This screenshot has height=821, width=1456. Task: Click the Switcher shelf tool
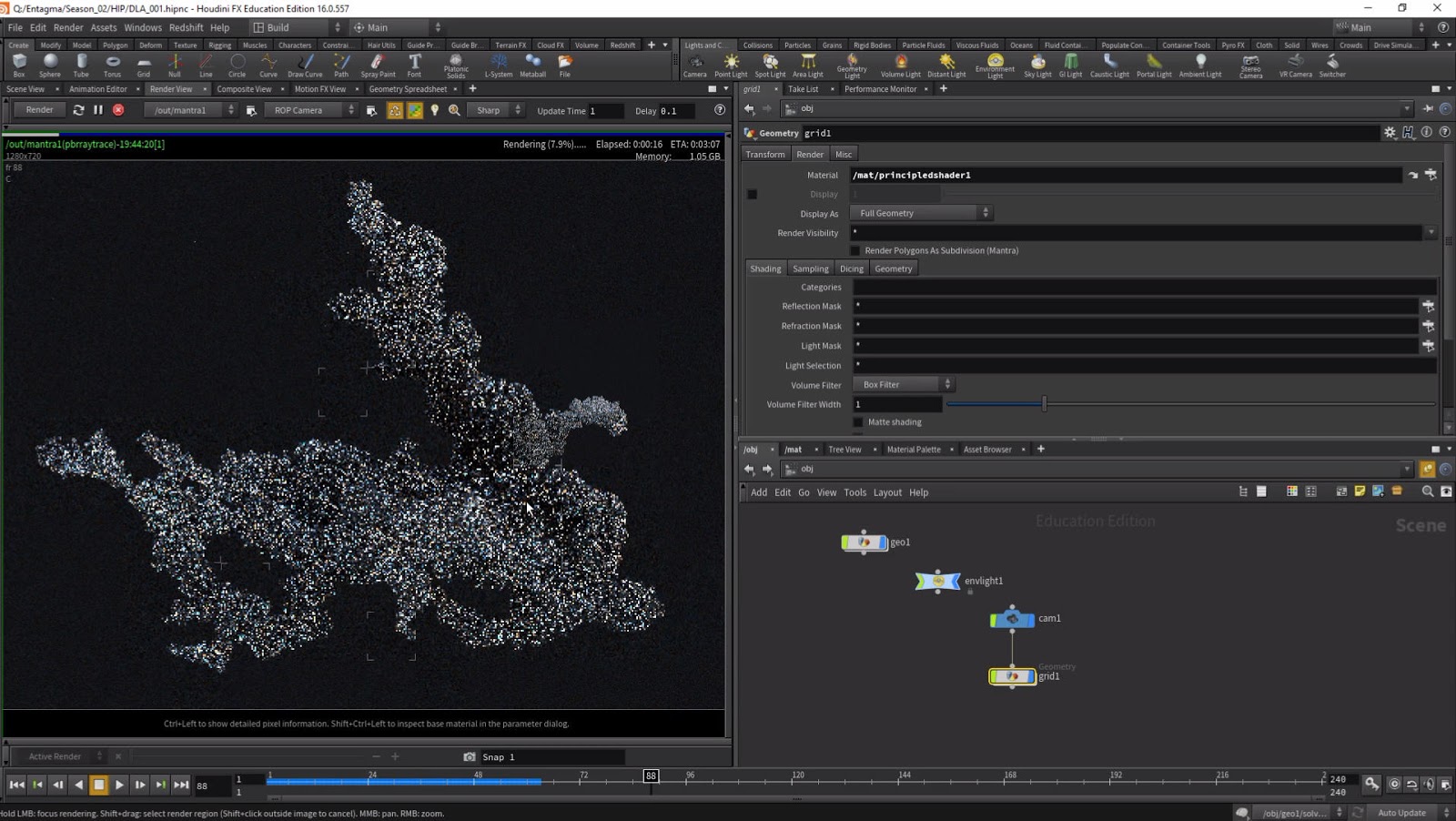pyautogui.click(x=1332, y=66)
